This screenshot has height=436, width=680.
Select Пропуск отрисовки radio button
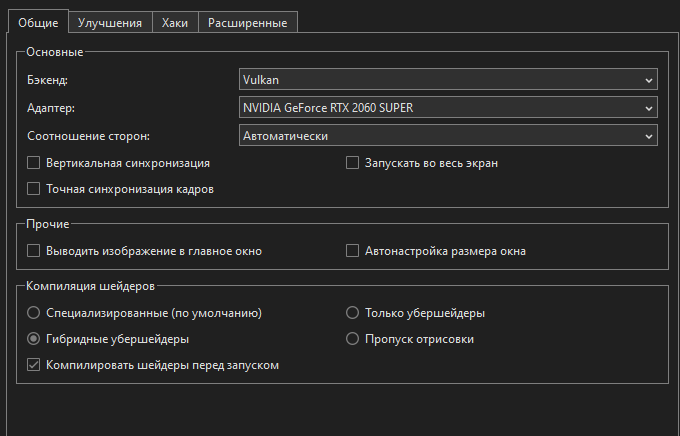tap(352, 339)
